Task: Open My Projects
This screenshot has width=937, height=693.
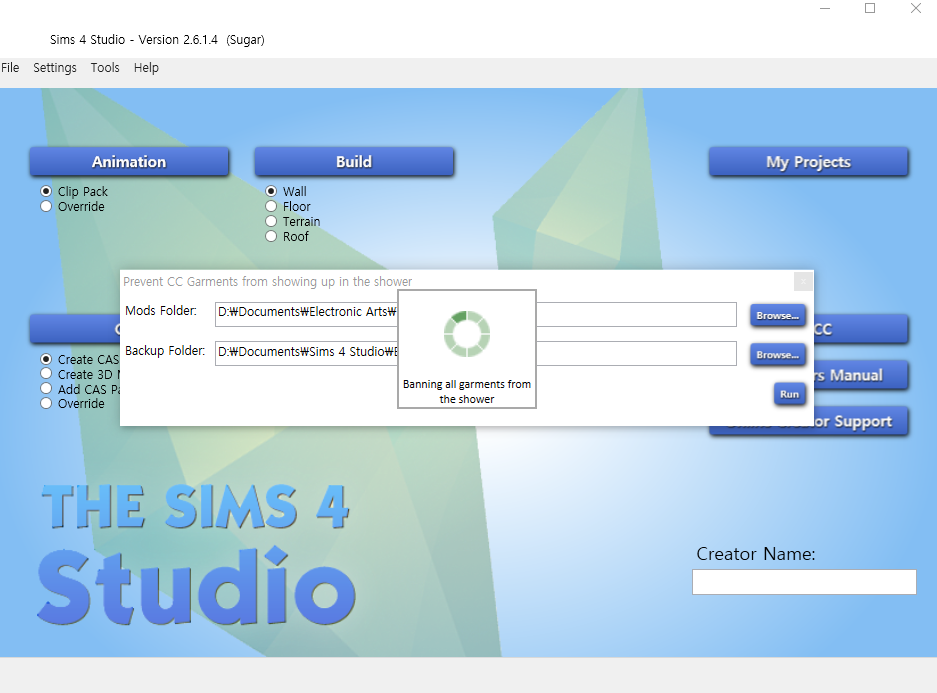Action: tap(809, 162)
